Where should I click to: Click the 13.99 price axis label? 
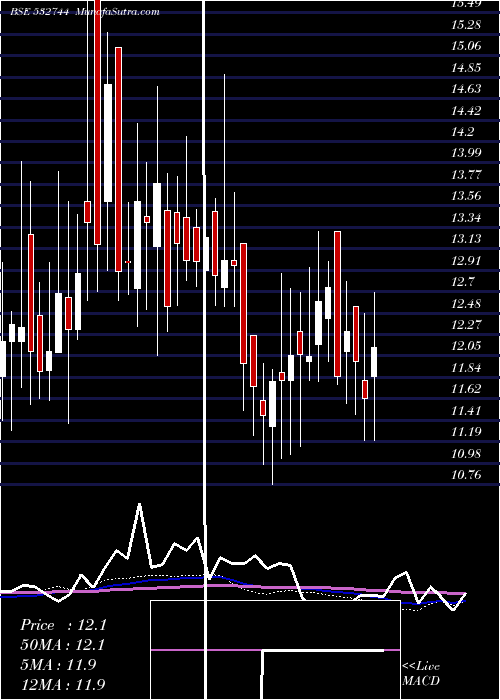466,153
